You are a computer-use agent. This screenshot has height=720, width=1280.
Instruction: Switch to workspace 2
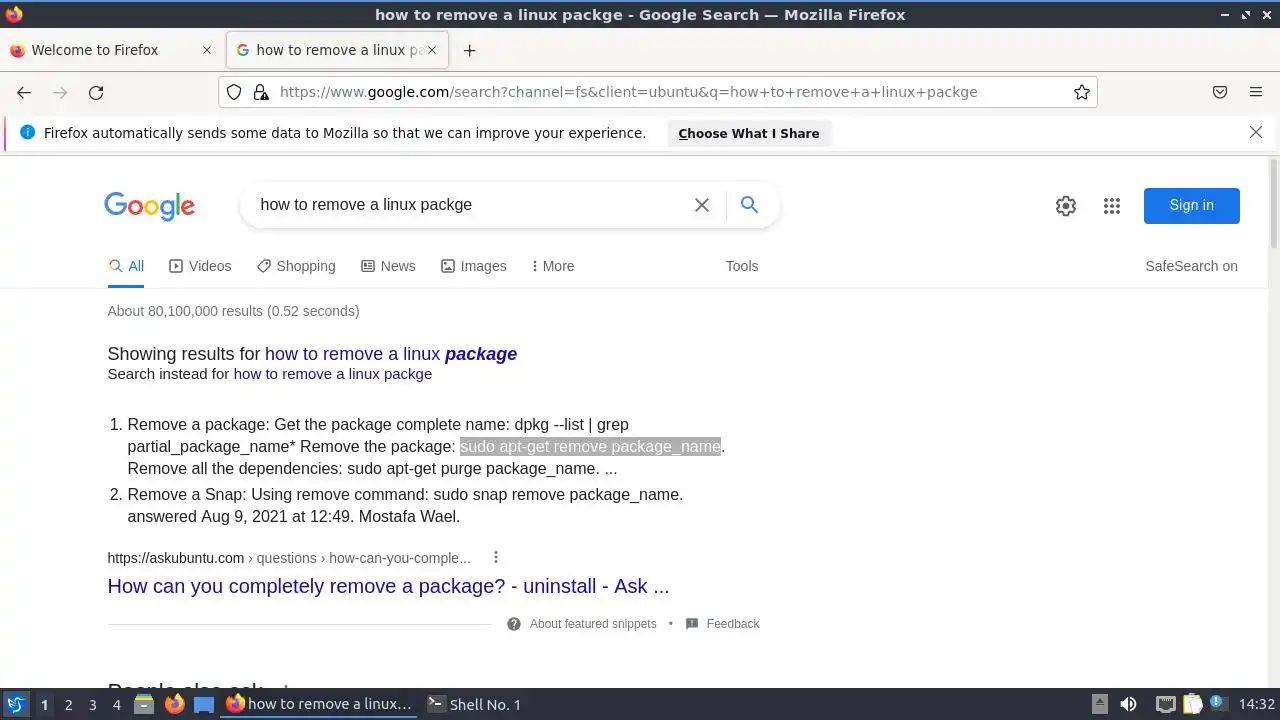pos(68,704)
